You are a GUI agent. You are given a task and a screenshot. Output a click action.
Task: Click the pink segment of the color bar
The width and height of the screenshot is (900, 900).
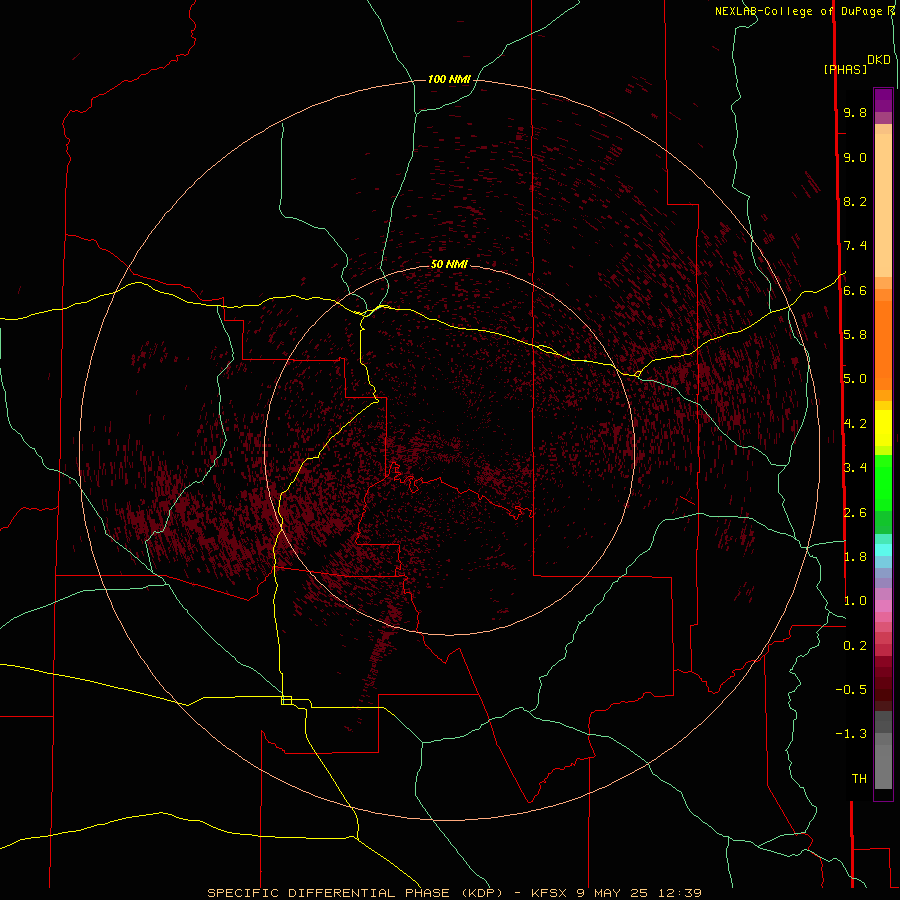point(883,606)
